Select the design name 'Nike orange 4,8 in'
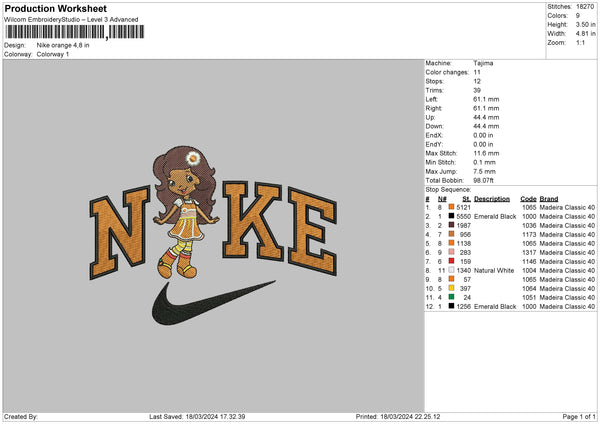This screenshot has width=600, height=424. [63, 45]
